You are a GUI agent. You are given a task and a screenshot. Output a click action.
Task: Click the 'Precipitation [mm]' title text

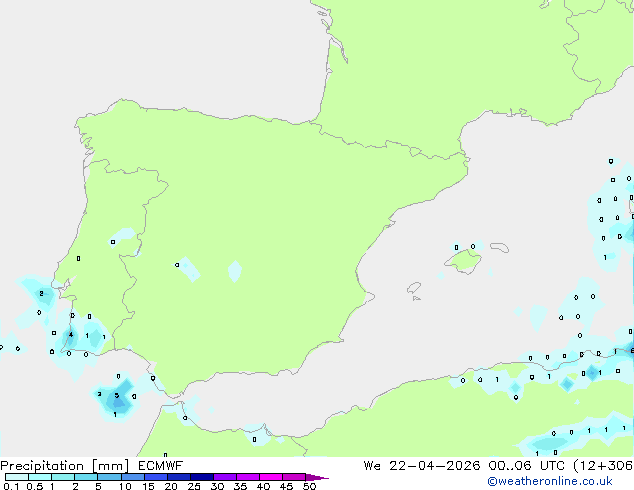65,466
